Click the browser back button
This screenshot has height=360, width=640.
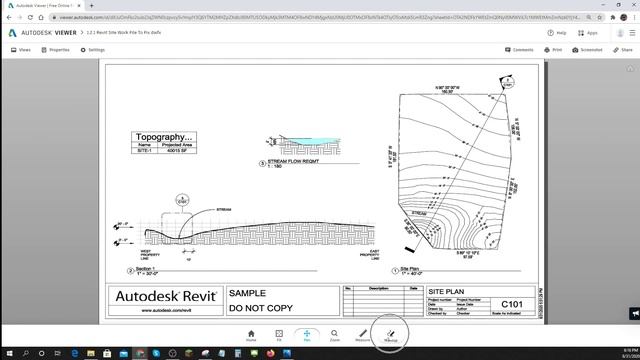click(9, 17)
